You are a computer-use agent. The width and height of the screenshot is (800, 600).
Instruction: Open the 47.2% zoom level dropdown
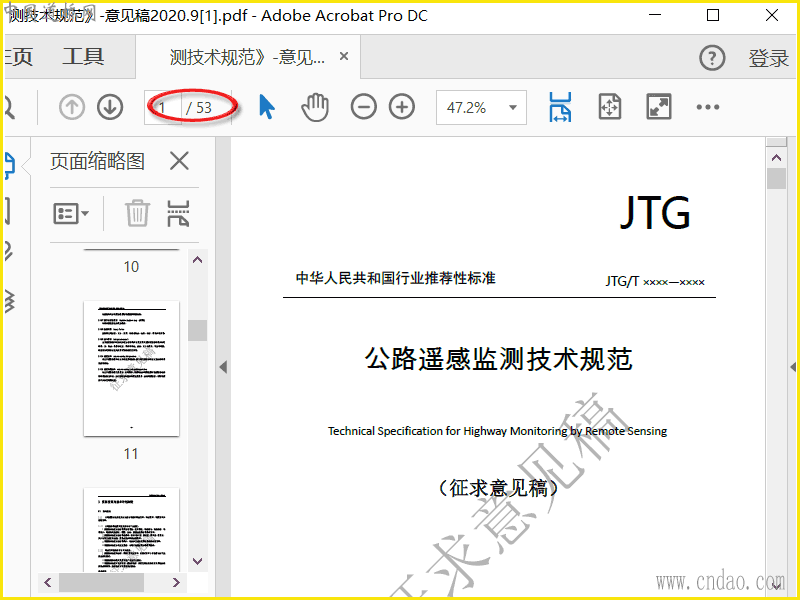coord(481,108)
